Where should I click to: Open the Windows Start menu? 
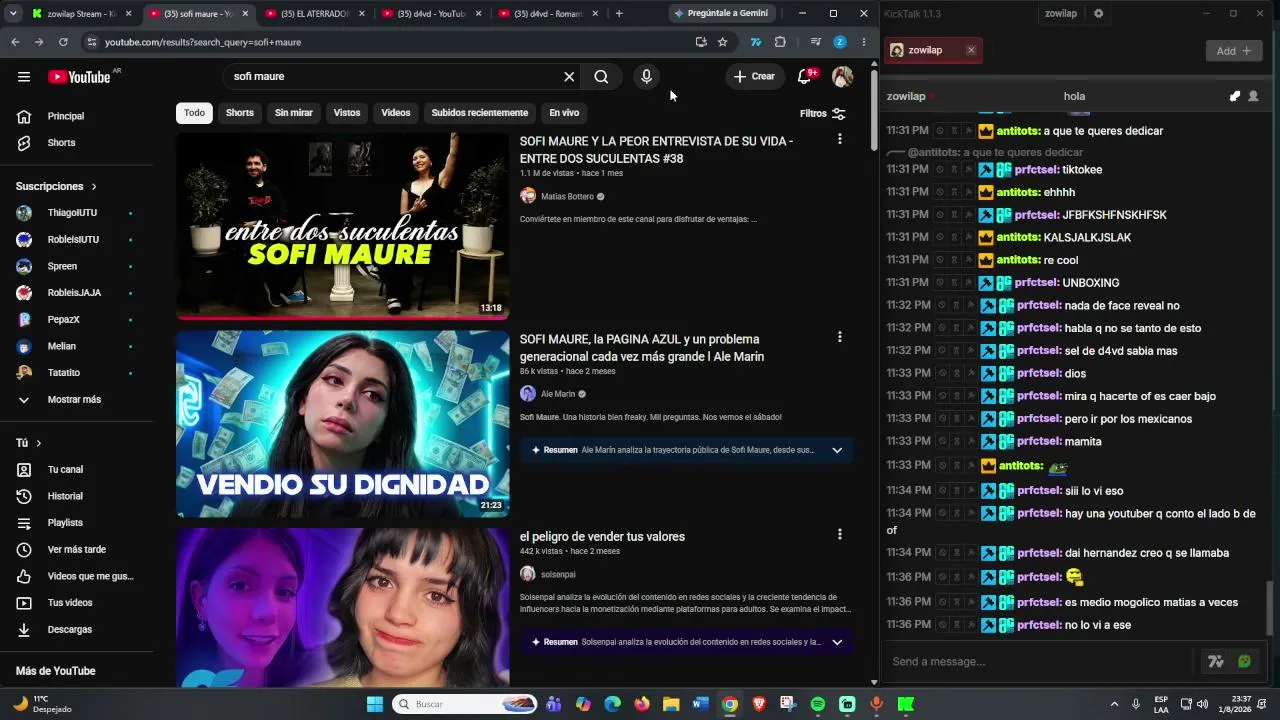tap(375, 704)
